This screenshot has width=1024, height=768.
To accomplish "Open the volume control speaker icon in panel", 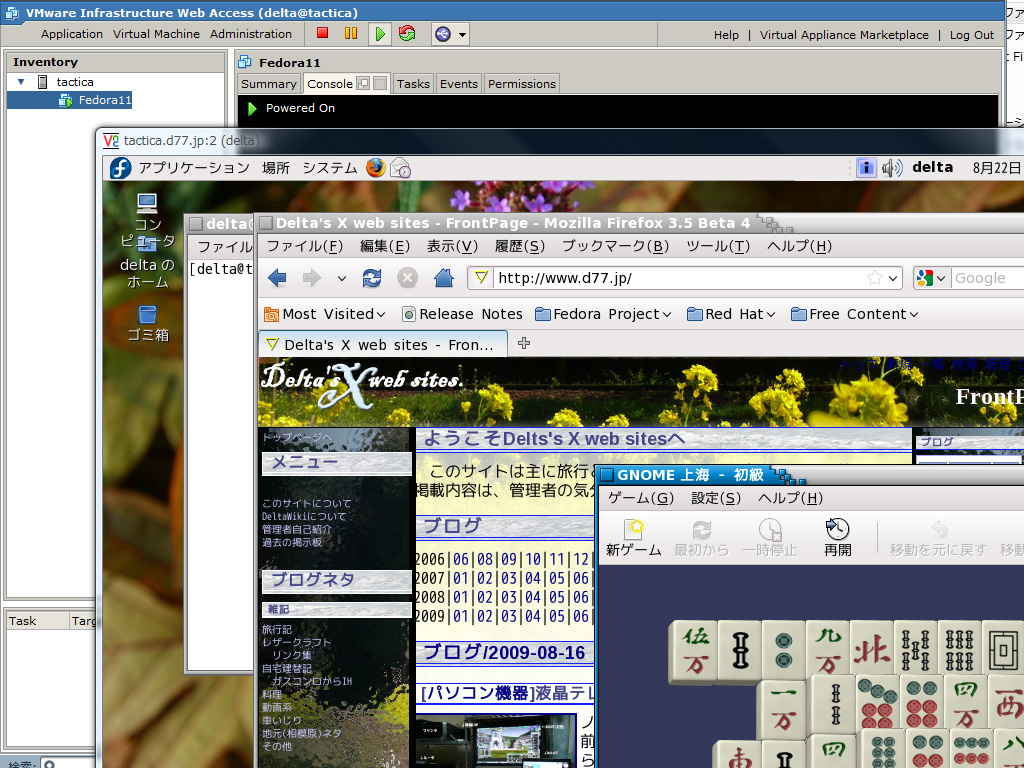I will coord(892,168).
